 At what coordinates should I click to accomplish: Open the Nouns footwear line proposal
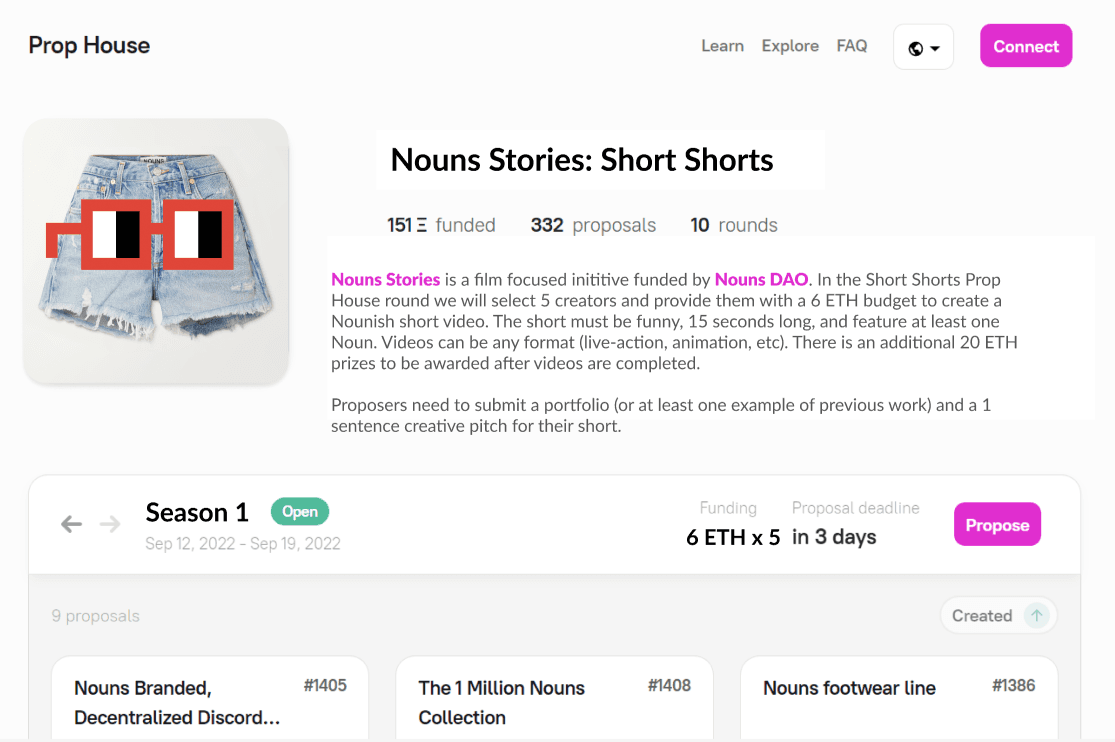pyautogui.click(x=849, y=688)
